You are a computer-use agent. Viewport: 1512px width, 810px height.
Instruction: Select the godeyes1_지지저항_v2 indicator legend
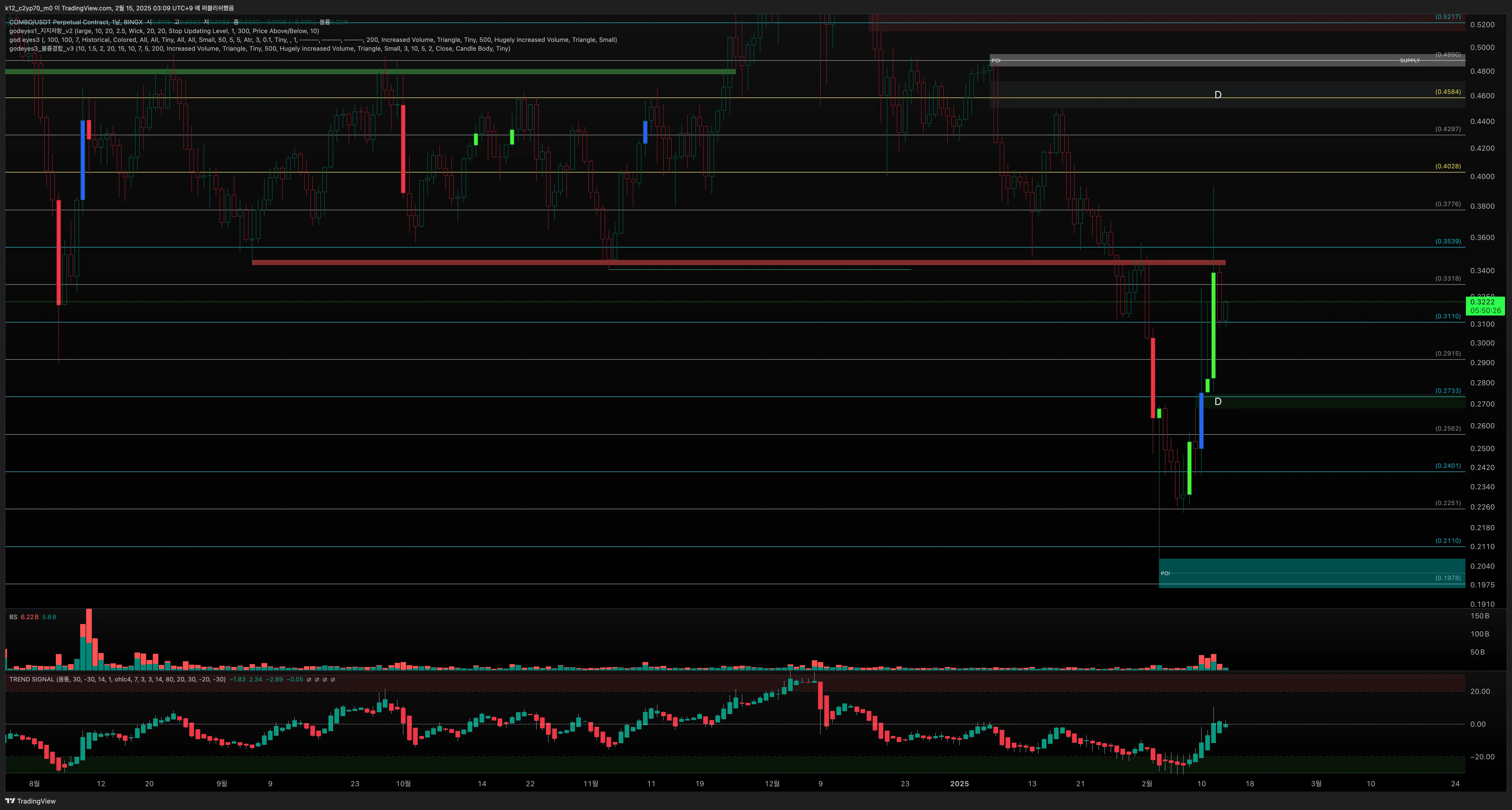164,31
